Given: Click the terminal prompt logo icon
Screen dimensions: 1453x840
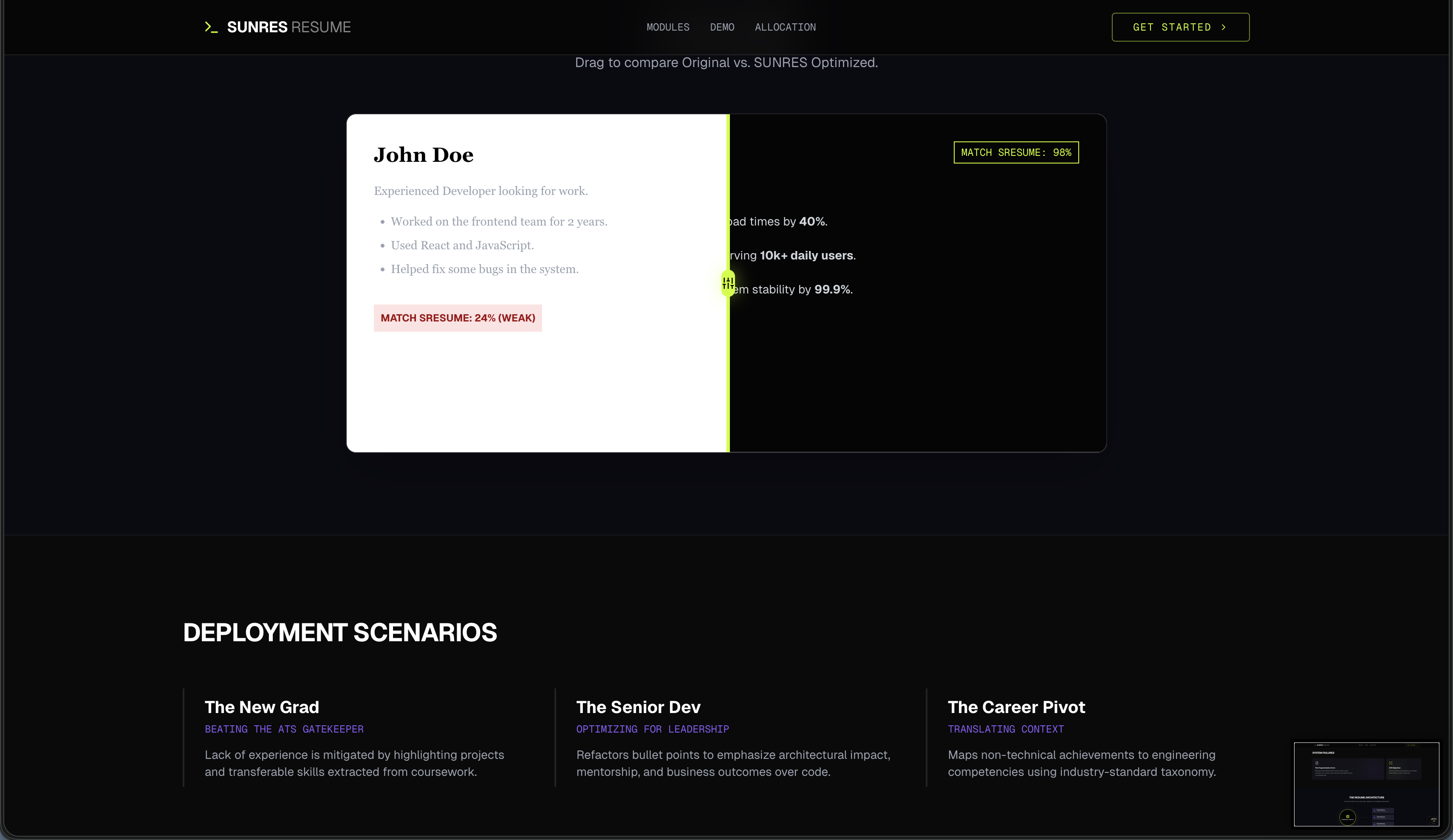Looking at the screenshot, I should (x=211, y=27).
